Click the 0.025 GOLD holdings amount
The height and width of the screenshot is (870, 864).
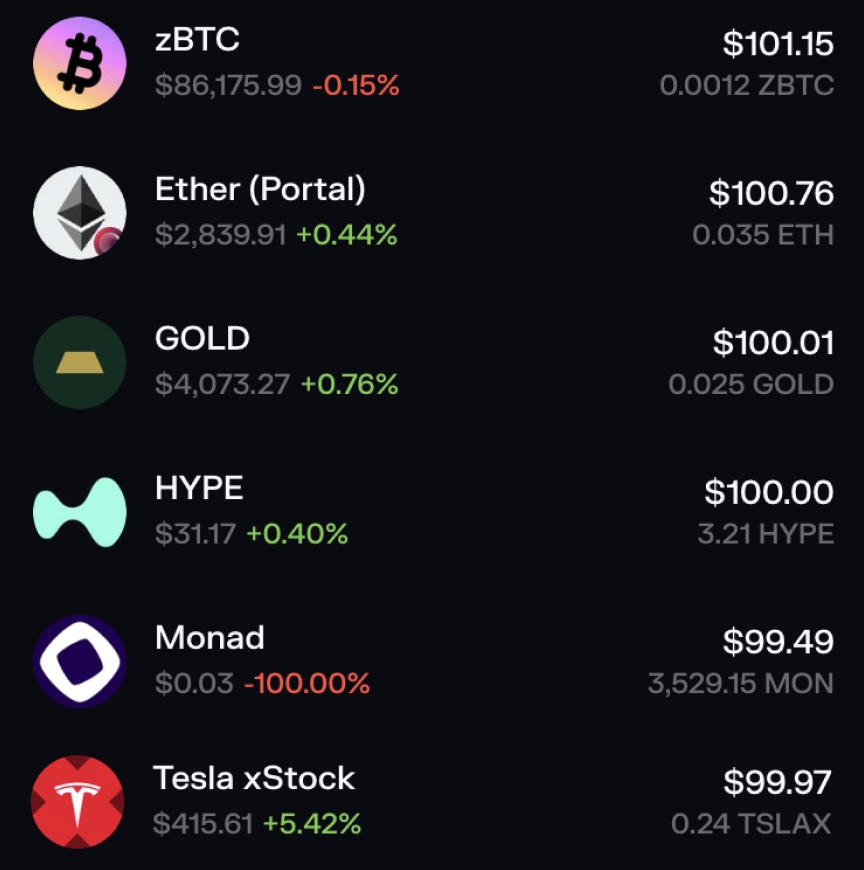(x=751, y=384)
